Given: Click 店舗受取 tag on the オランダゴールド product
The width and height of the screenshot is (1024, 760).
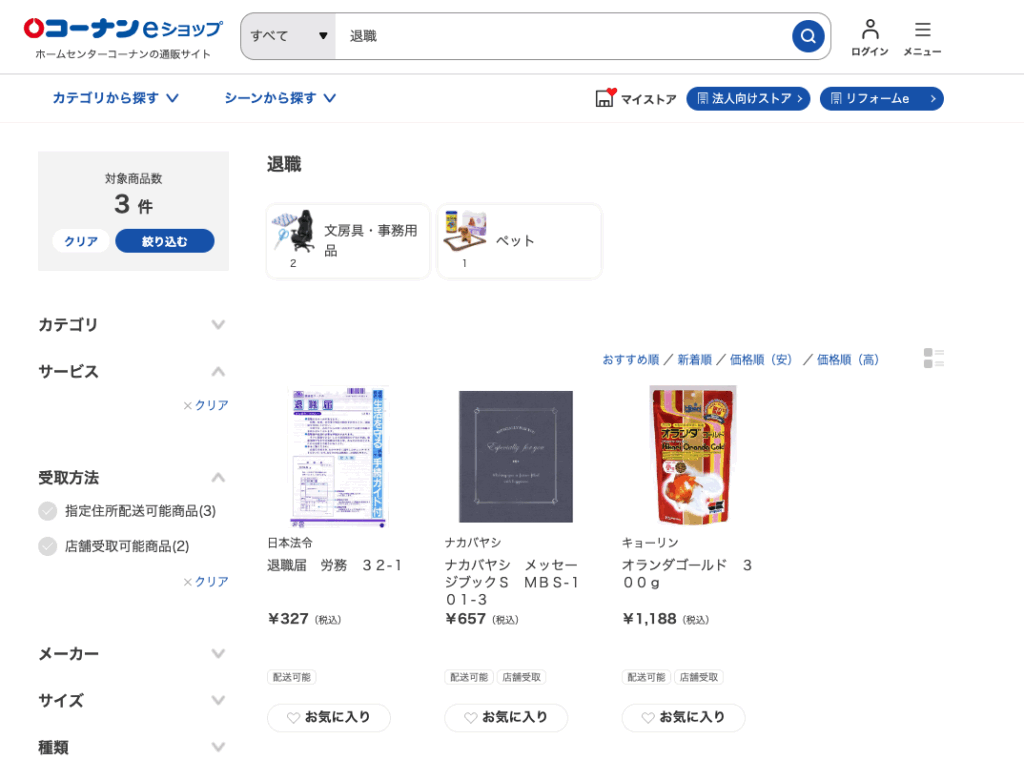Looking at the screenshot, I should coord(699,677).
